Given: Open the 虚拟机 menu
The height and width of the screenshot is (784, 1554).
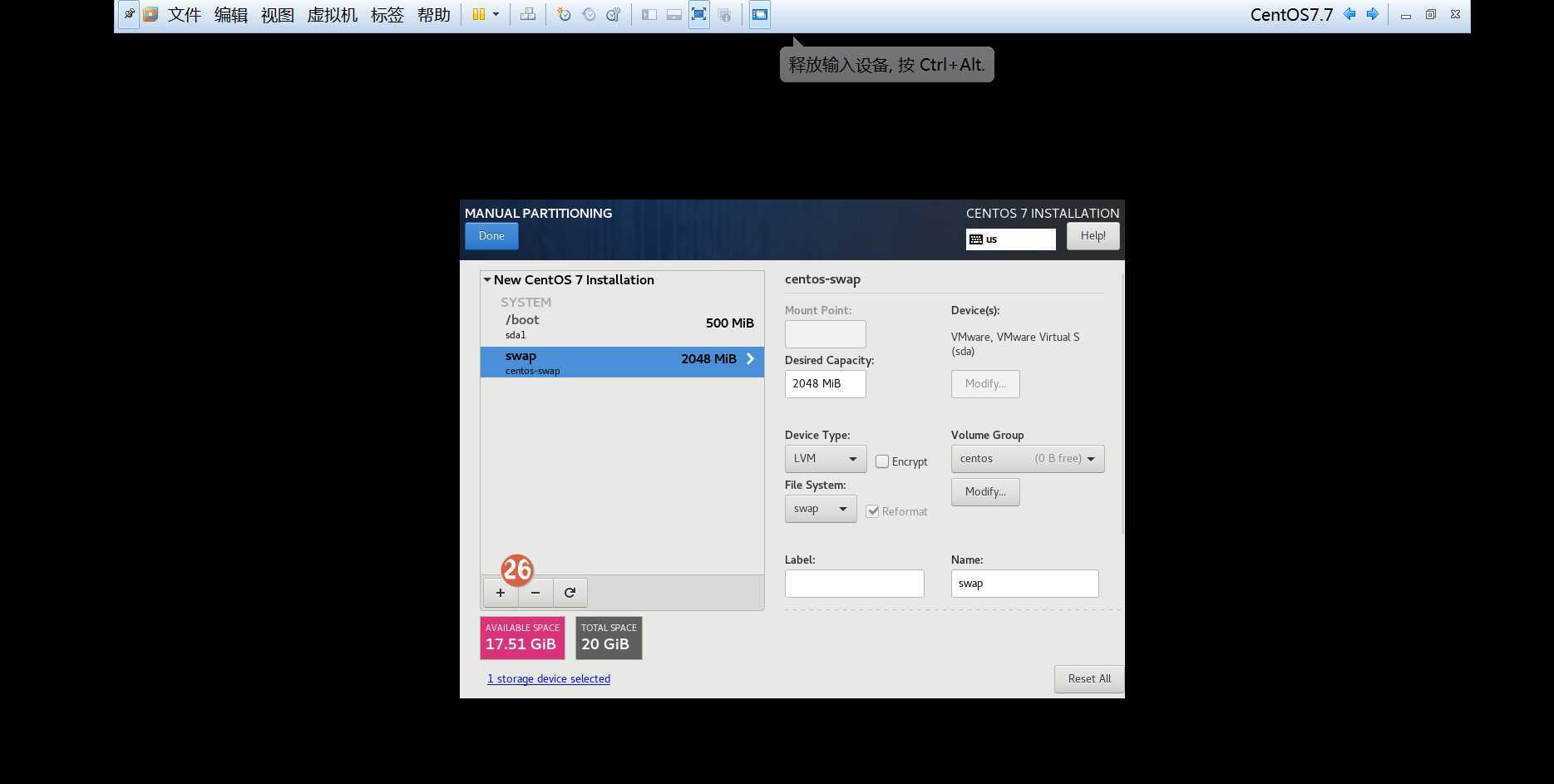Looking at the screenshot, I should 333,14.
